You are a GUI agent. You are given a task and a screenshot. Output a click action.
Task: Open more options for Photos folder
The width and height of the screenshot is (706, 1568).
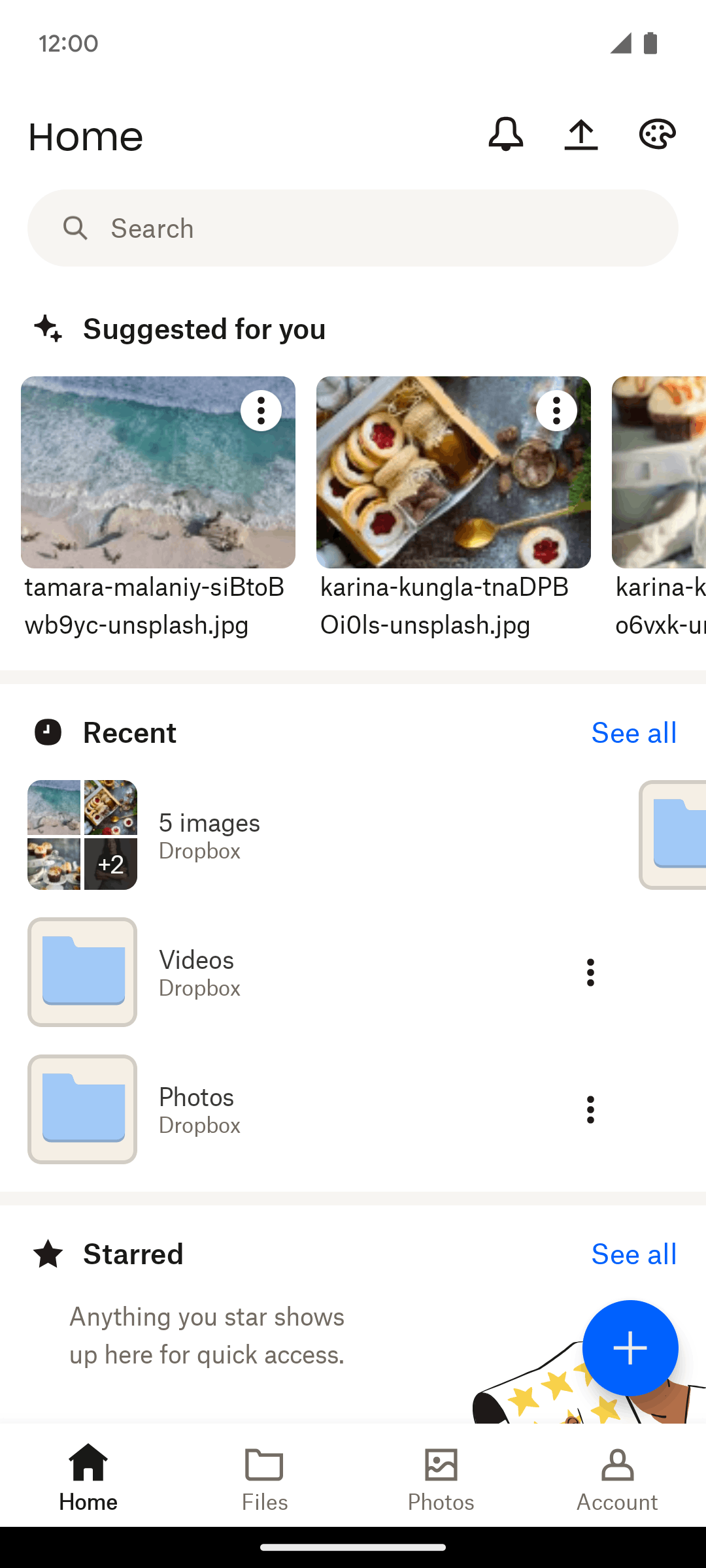pyautogui.click(x=590, y=1109)
